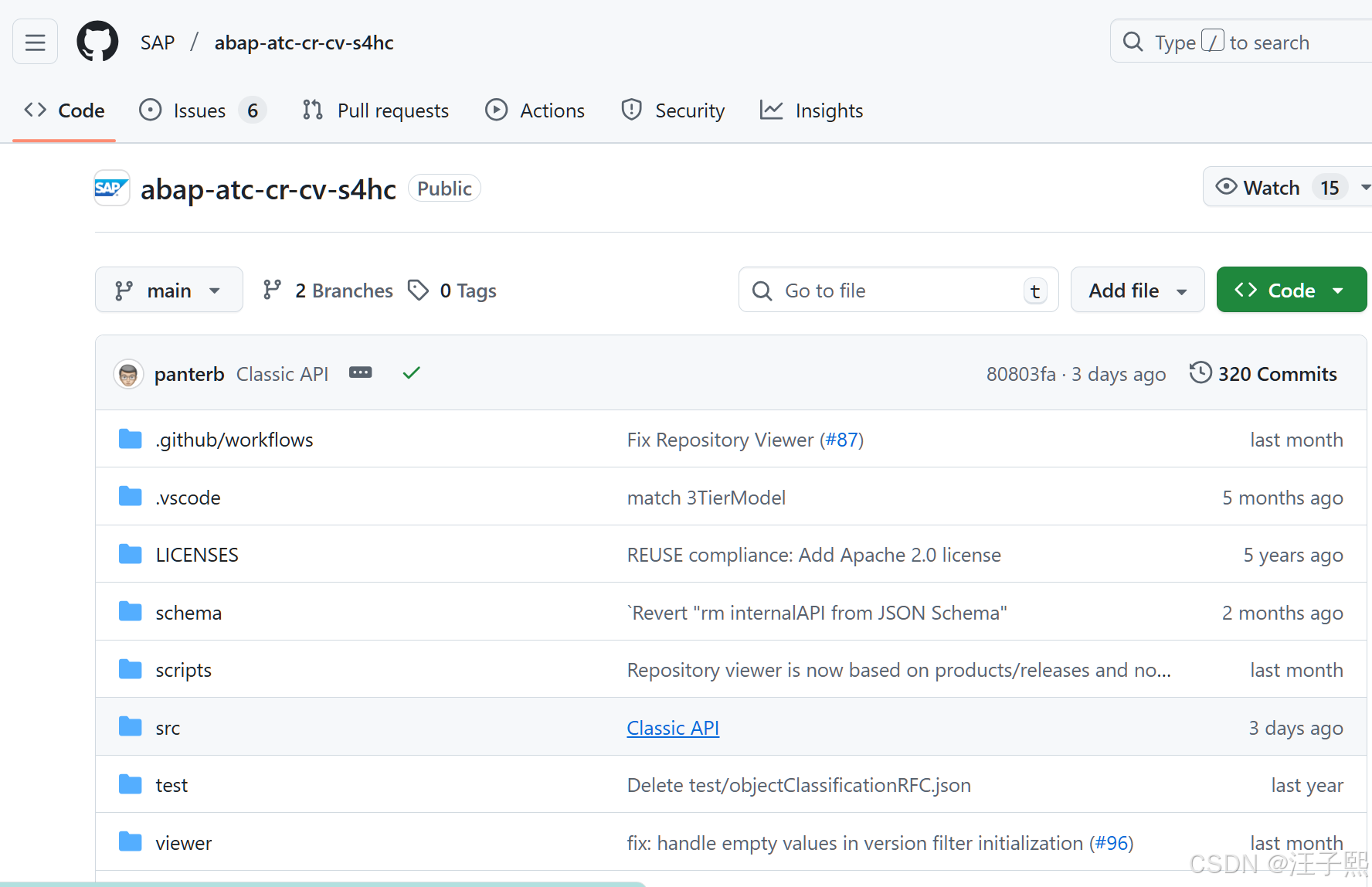
Task: View the Insights tab
Action: pos(811,110)
